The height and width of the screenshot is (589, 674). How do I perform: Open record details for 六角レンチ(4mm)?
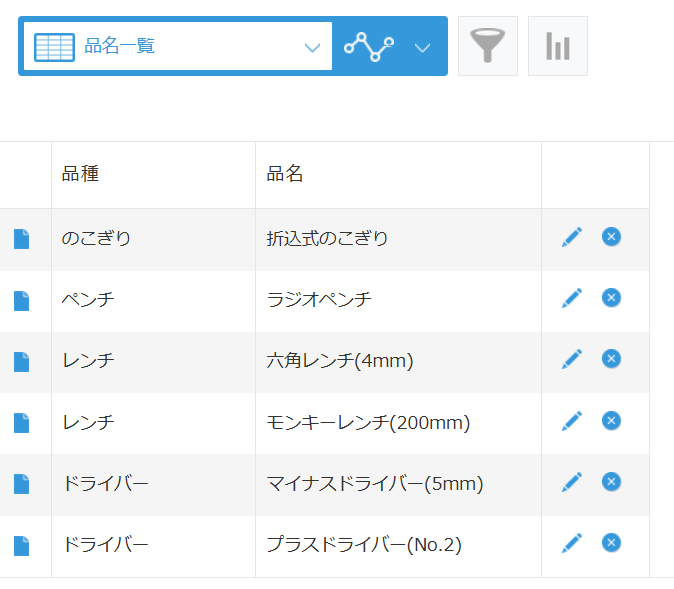pyautogui.click(x=21, y=362)
